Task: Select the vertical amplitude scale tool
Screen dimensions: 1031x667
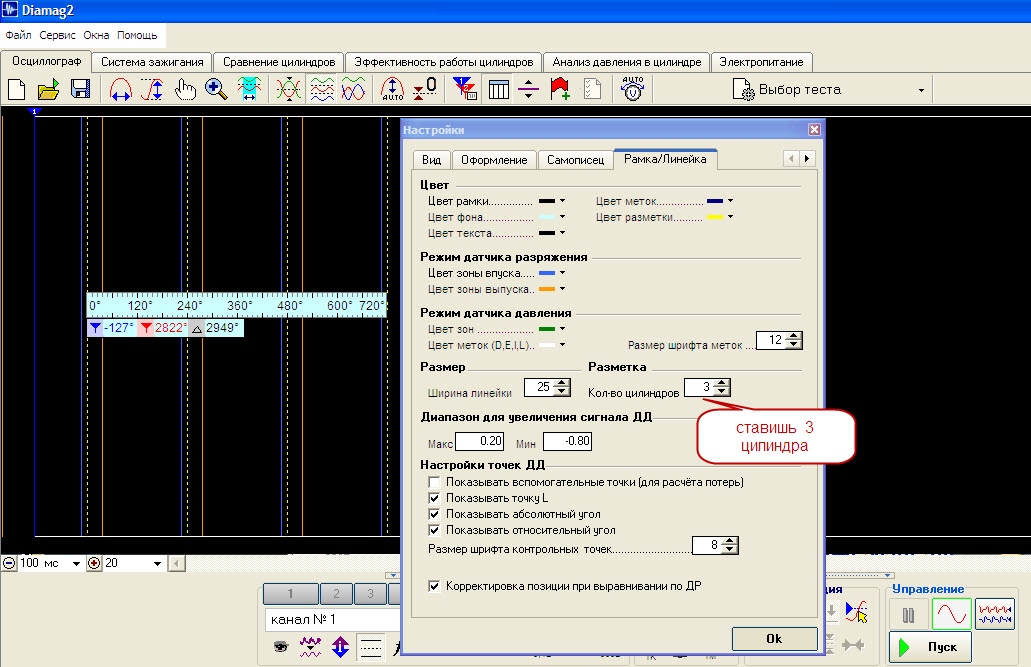Action: coord(152,89)
